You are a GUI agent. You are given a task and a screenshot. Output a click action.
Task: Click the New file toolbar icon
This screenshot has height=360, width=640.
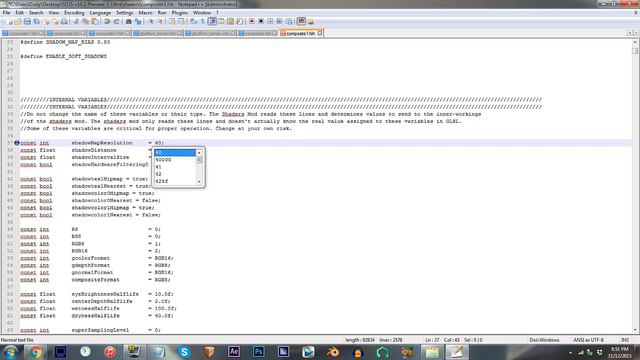pyautogui.click(x=9, y=21)
